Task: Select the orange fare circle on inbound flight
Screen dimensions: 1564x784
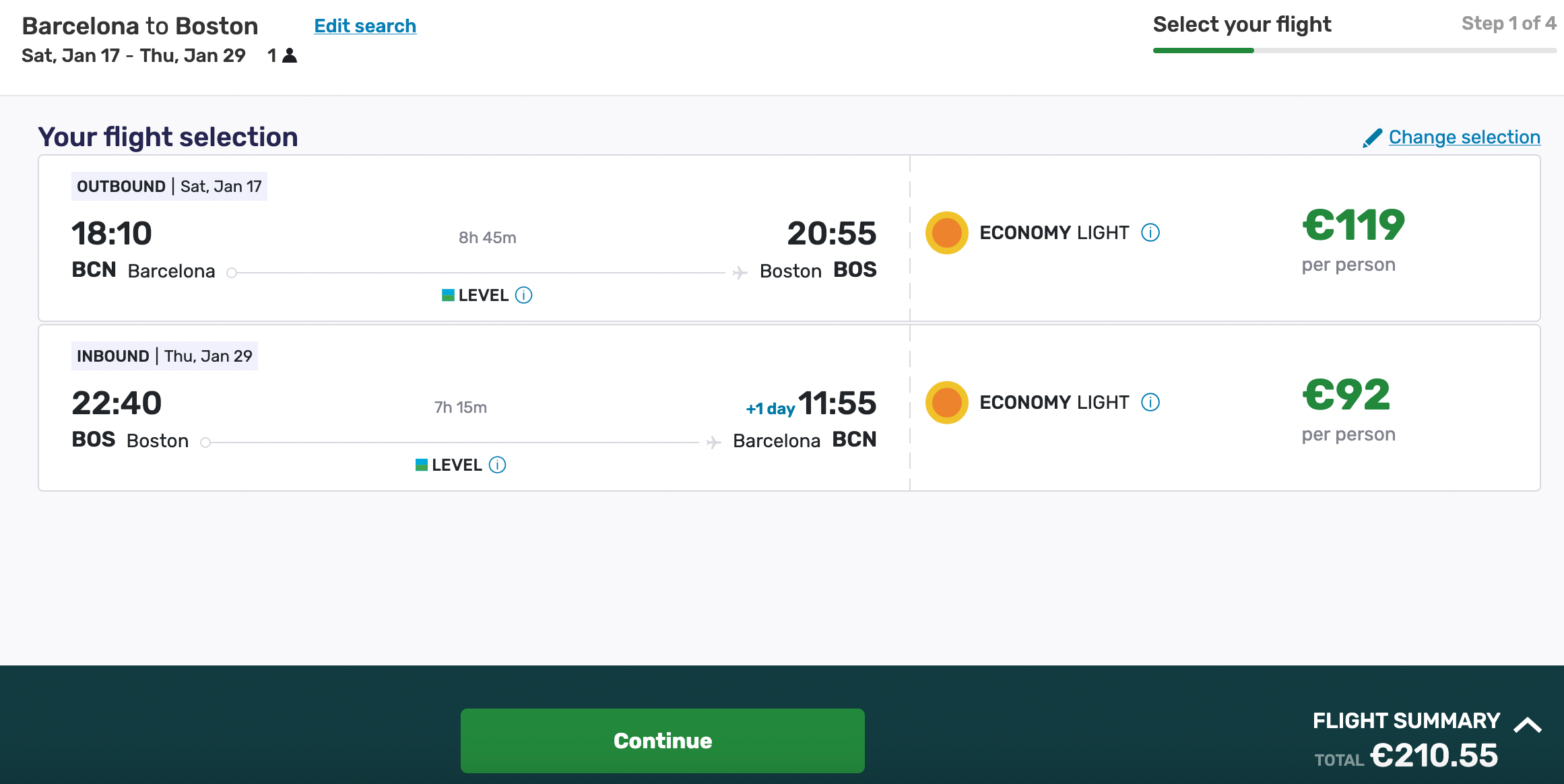Action: [x=946, y=402]
